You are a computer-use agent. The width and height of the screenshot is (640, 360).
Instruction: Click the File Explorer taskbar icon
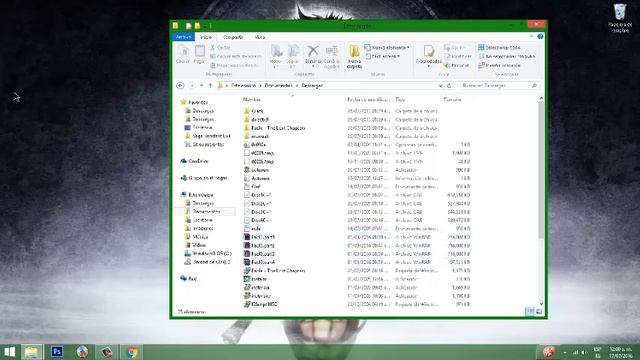(x=31, y=352)
